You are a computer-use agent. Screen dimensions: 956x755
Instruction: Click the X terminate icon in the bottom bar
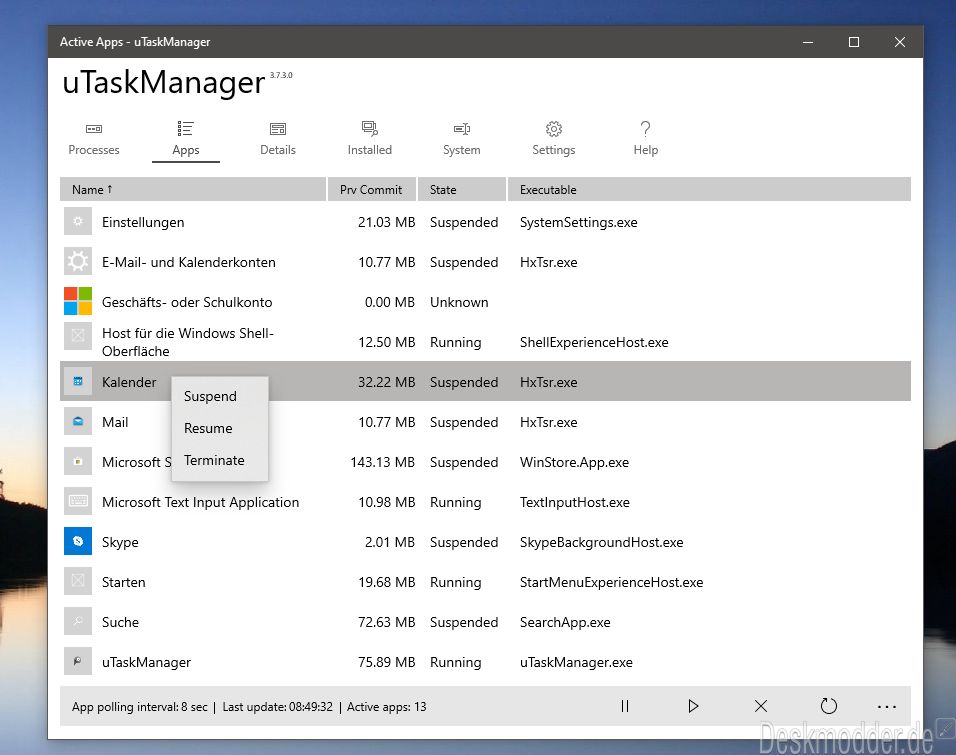click(x=761, y=706)
